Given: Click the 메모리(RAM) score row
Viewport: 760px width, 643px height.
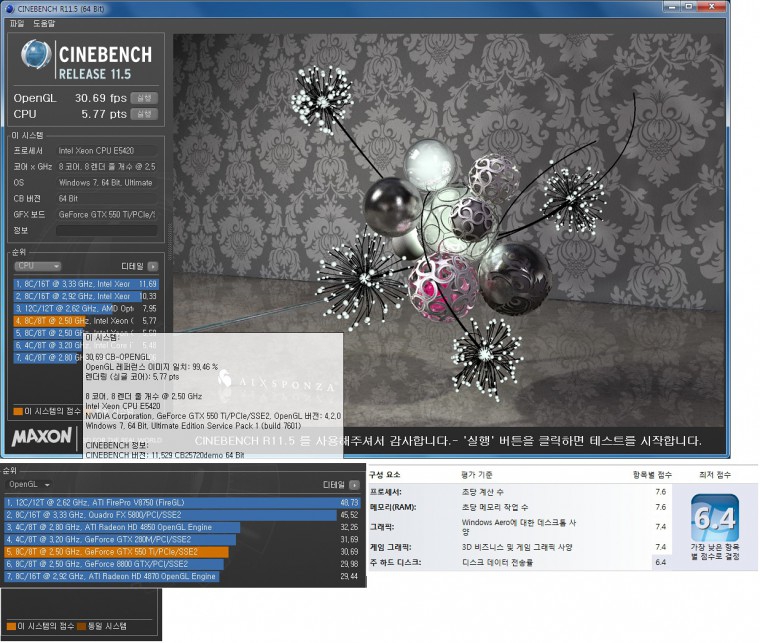Looking at the screenshot, I should (x=519, y=507).
